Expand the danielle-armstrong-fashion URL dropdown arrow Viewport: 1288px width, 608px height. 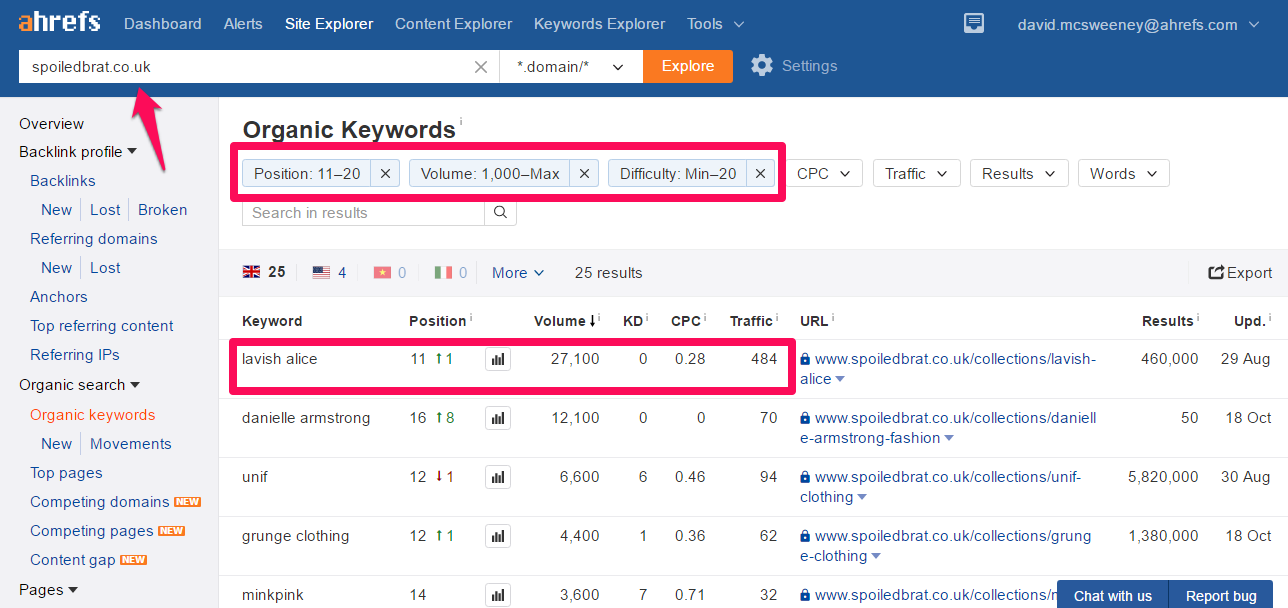point(949,439)
